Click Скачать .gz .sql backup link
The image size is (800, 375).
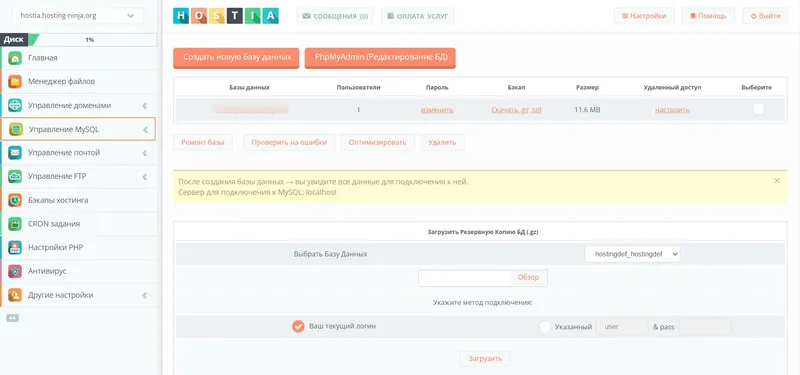(x=516, y=110)
